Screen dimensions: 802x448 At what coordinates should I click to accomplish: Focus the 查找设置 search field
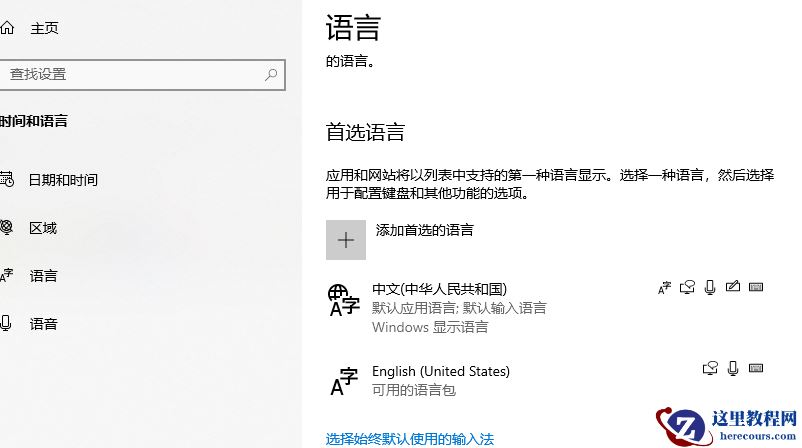142,75
